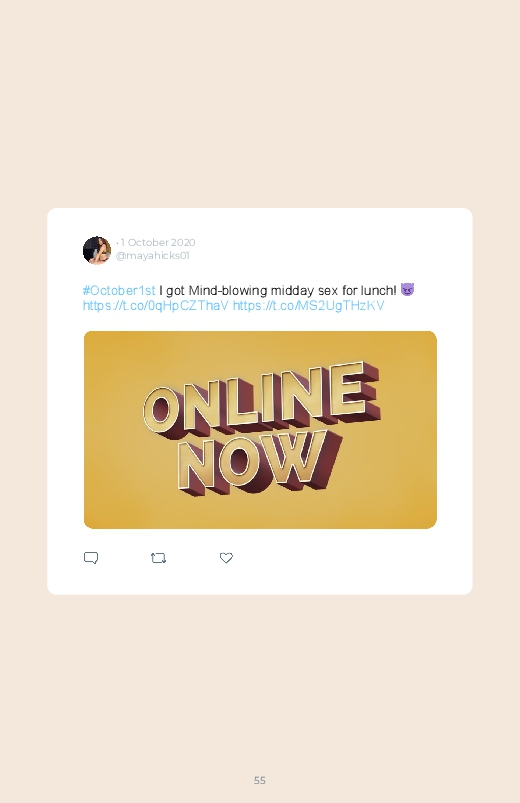This screenshot has width=520, height=803.
Task: Click the word lunch in the tweet
Action: click(377, 290)
